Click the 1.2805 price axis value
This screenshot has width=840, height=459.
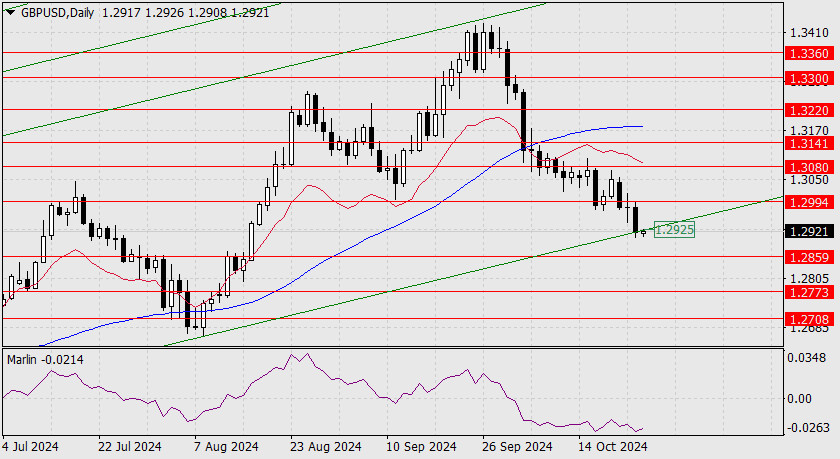(x=809, y=279)
